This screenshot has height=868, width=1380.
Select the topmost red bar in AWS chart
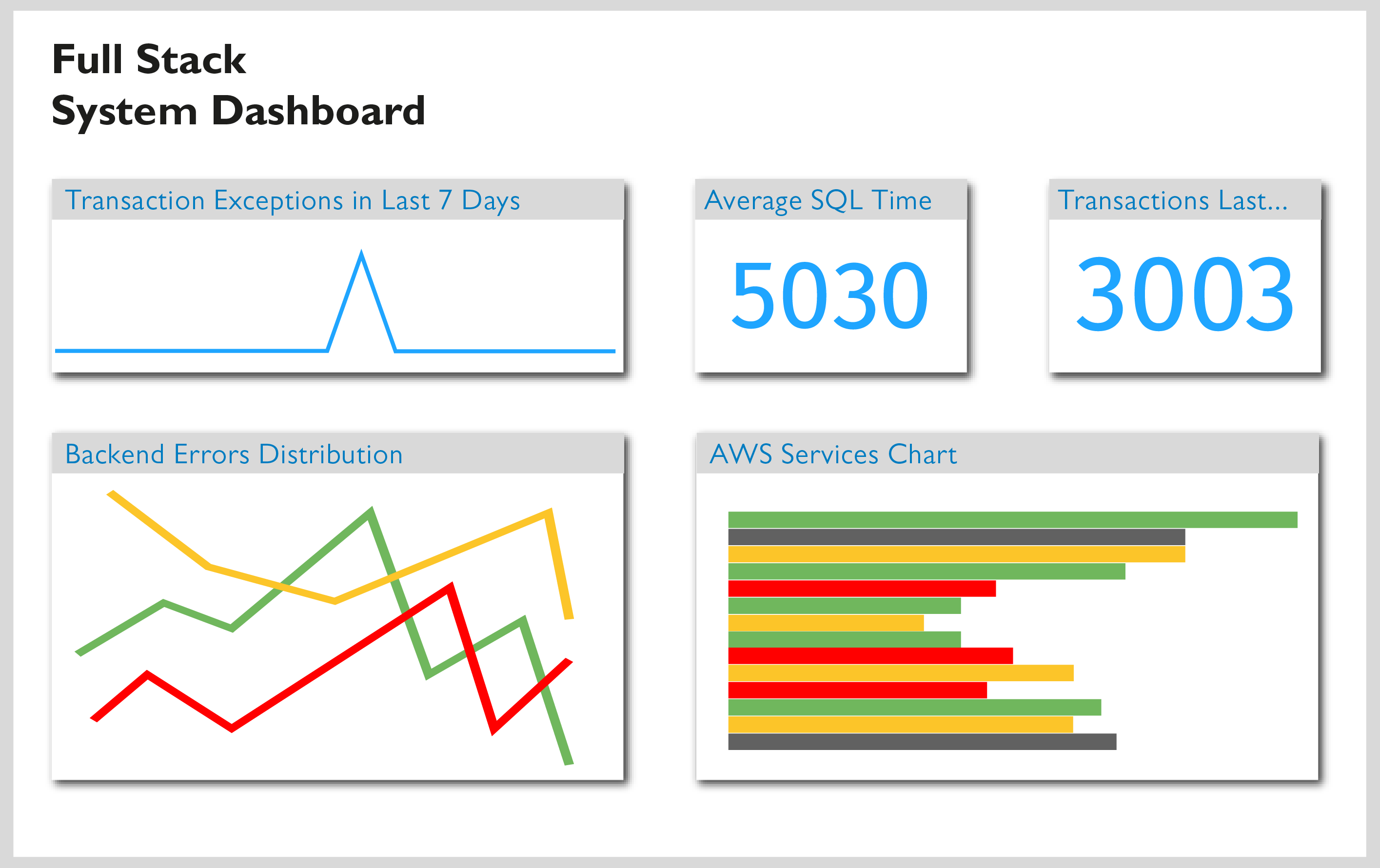tap(861, 589)
